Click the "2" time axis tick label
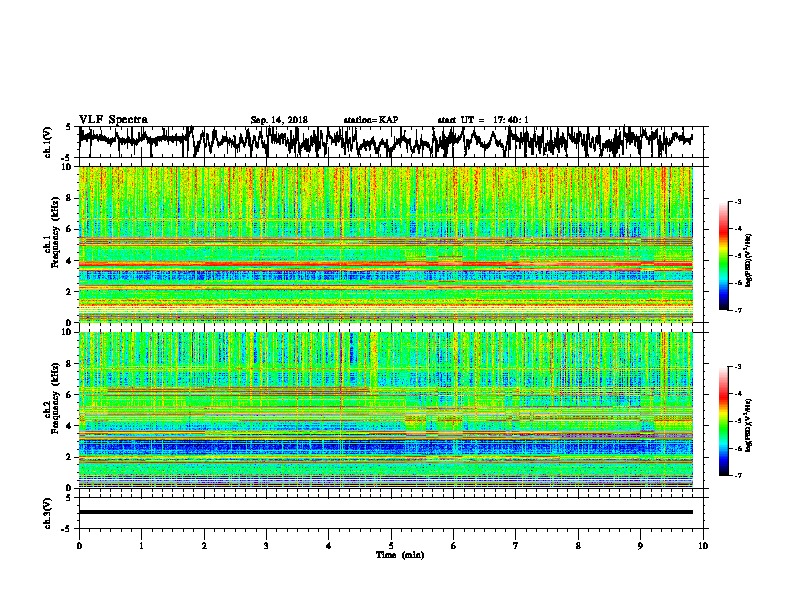Screen dimensions: 792x612 (204, 546)
